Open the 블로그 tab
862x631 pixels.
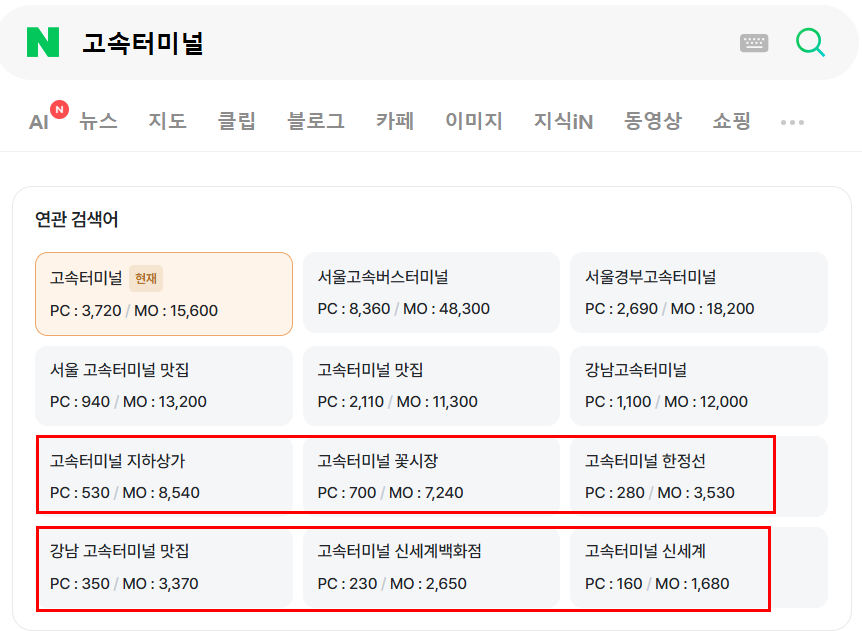[x=316, y=121]
